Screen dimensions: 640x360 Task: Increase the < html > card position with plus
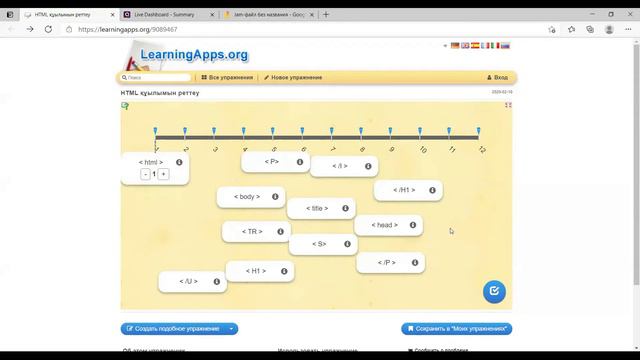(163, 174)
